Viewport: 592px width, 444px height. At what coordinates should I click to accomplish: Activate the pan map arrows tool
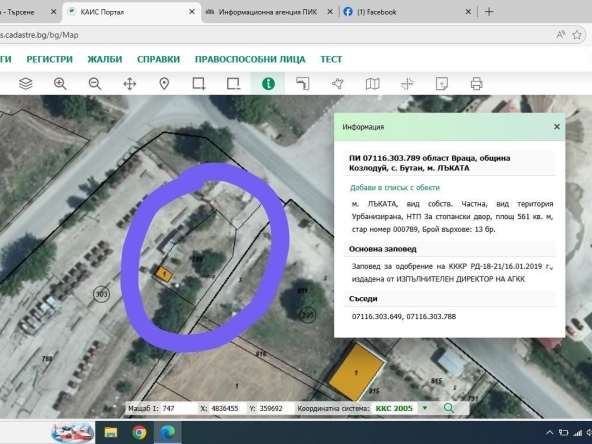point(130,83)
